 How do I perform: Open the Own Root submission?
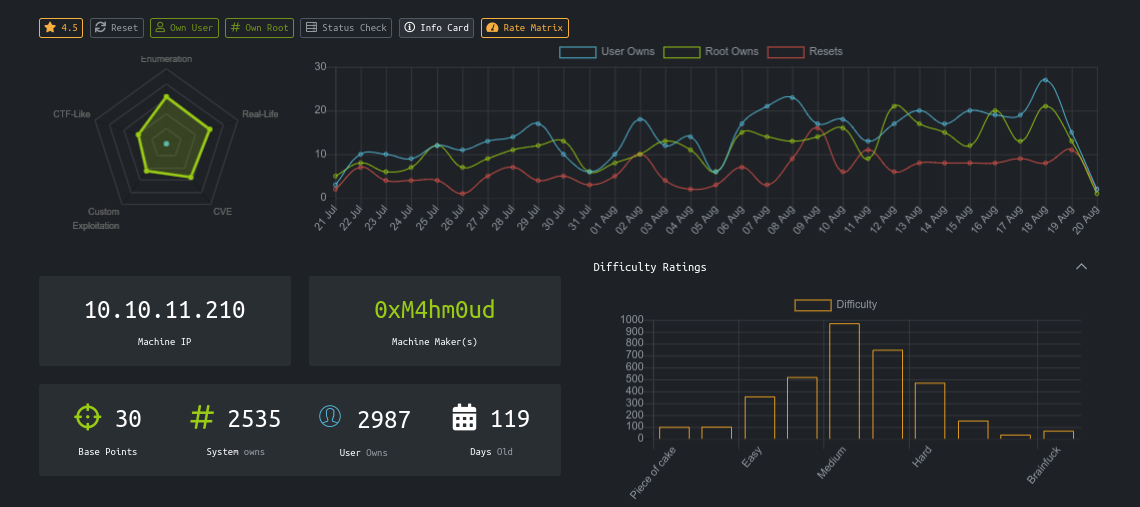[x=259, y=28]
